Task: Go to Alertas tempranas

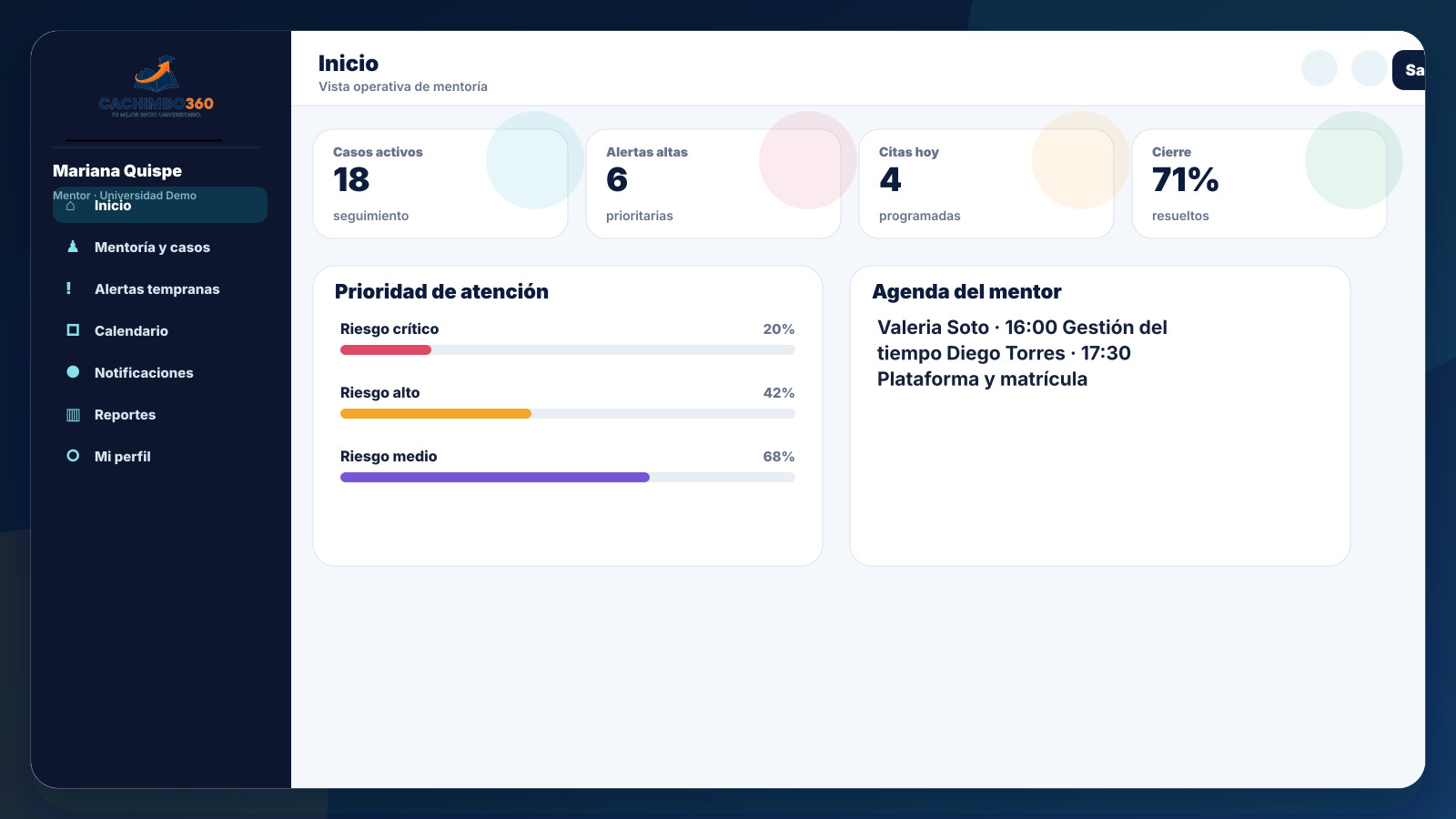Action: 160,288
